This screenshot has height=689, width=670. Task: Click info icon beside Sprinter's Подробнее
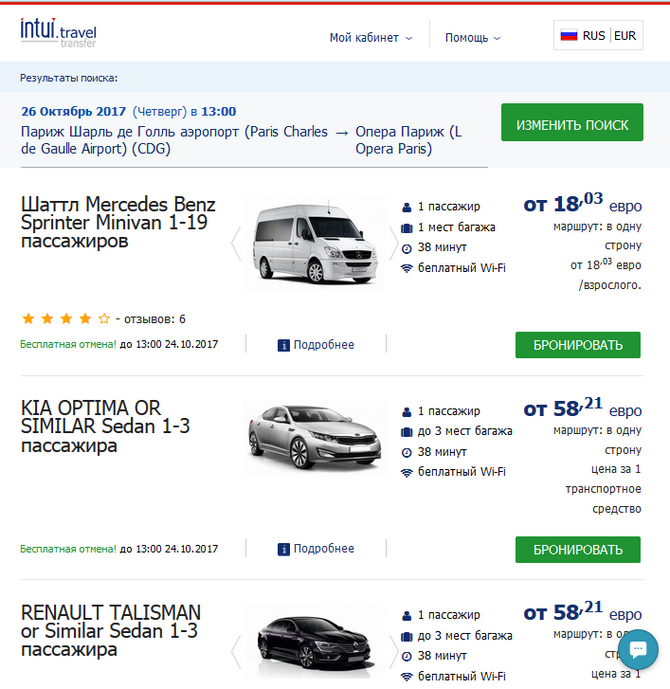pyautogui.click(x=283, y=345)
